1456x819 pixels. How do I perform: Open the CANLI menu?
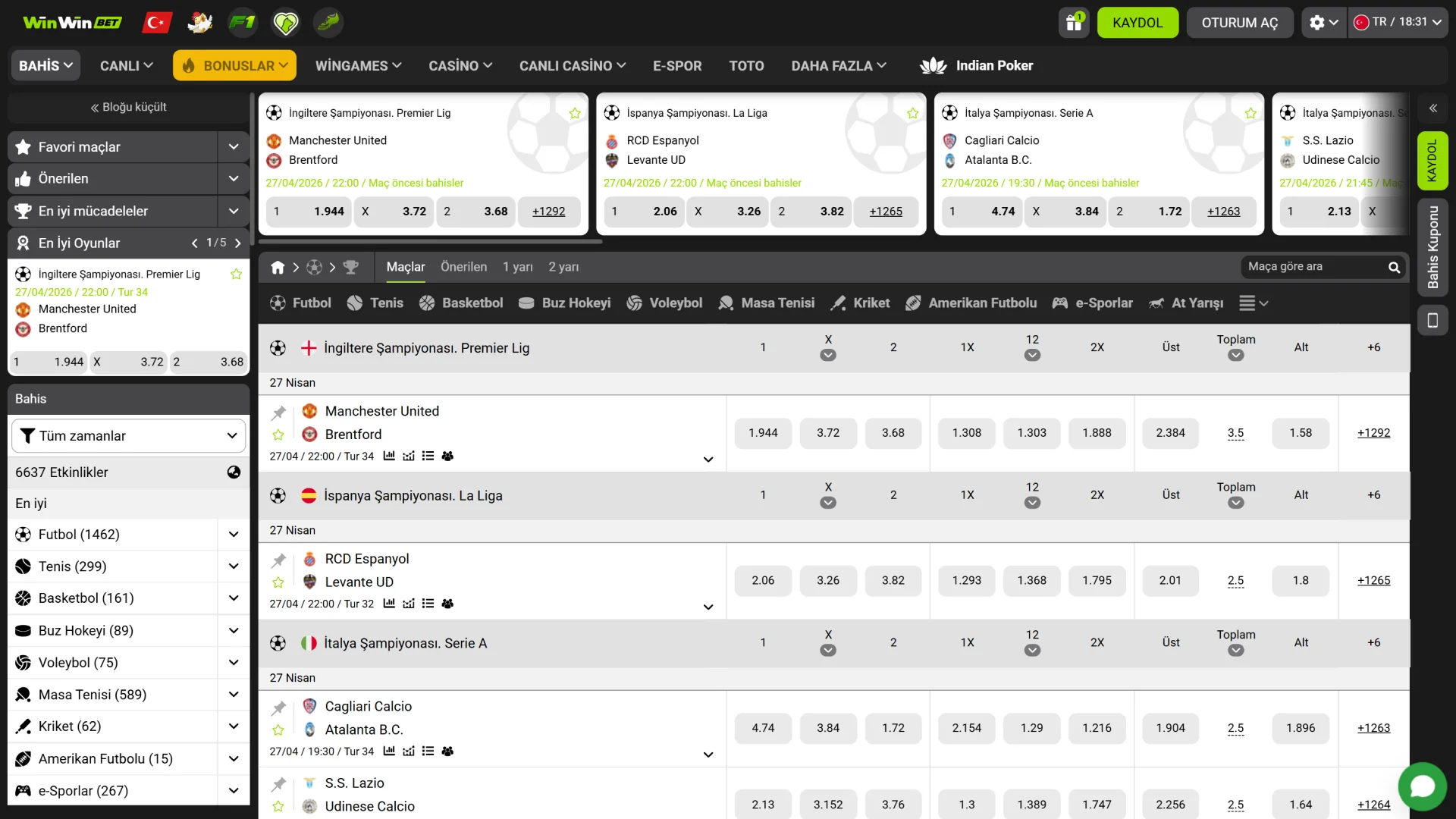pyautogui.click(x=127, y=66)
